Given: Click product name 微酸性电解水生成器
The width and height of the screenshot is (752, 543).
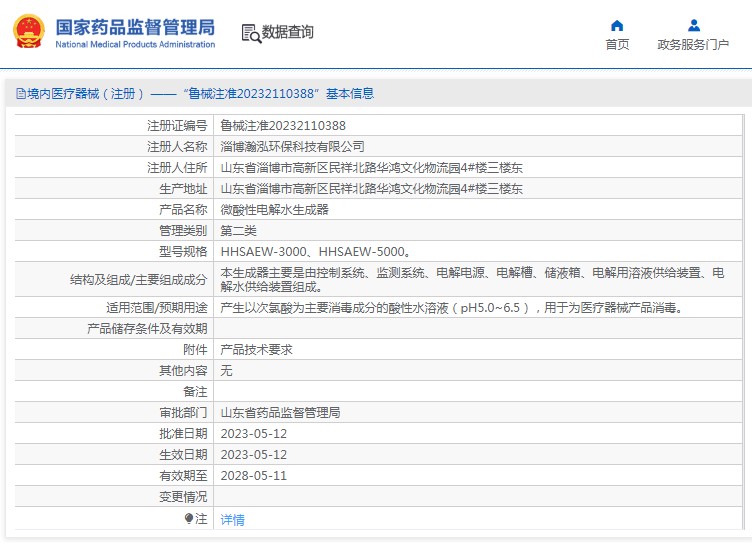Looking at the screenshot, I should [x=274, y=210].
